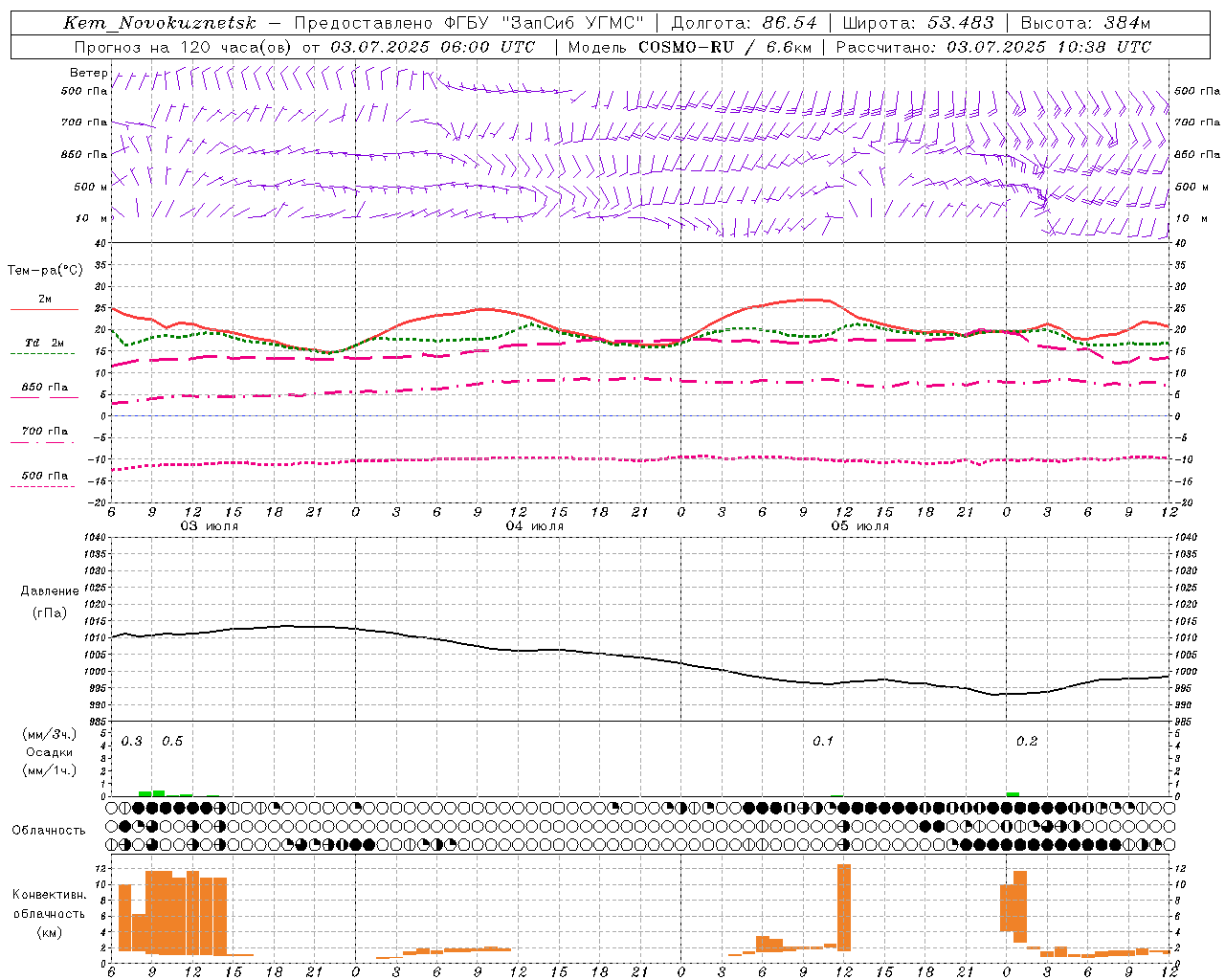Click the 700 гПа dash-dot temperature legend entry

tap(44, 432)
